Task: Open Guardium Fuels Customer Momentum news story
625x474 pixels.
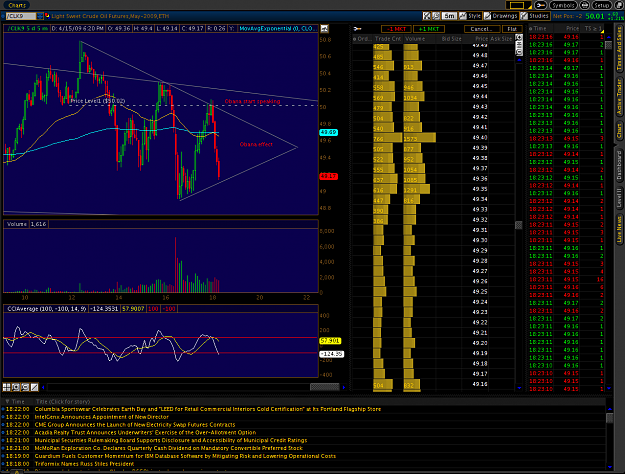Action: point(185,456)
